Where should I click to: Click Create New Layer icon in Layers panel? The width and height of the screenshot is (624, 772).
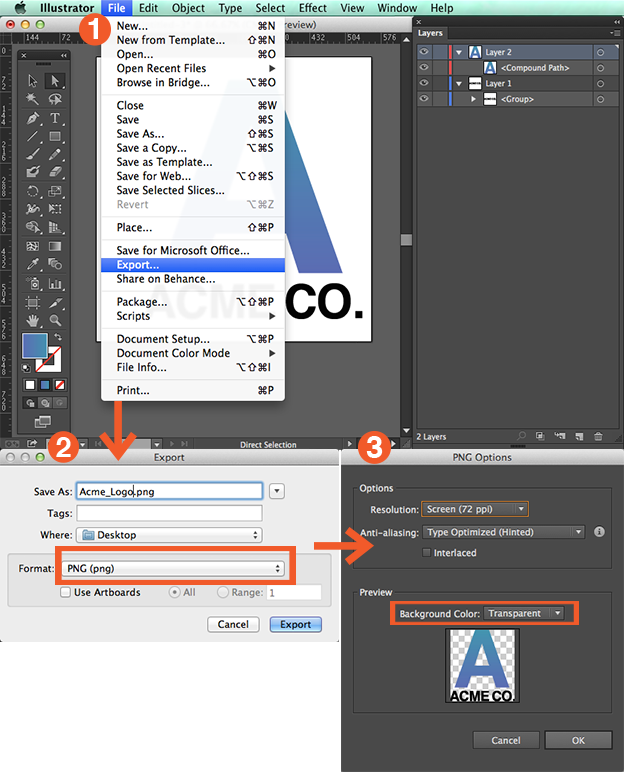579,436
